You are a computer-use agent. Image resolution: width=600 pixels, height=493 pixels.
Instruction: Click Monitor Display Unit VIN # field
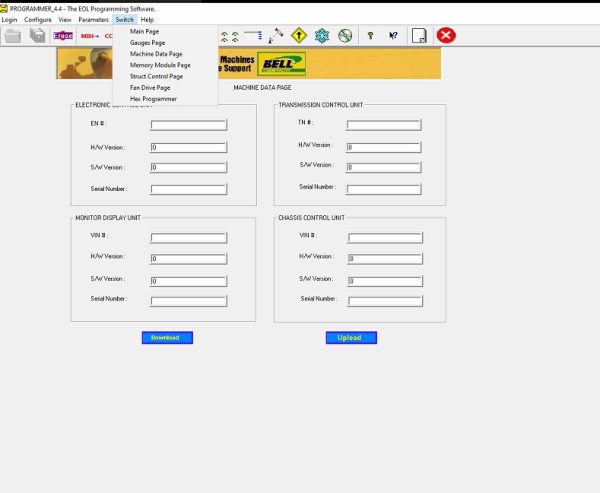coord(188,238)
